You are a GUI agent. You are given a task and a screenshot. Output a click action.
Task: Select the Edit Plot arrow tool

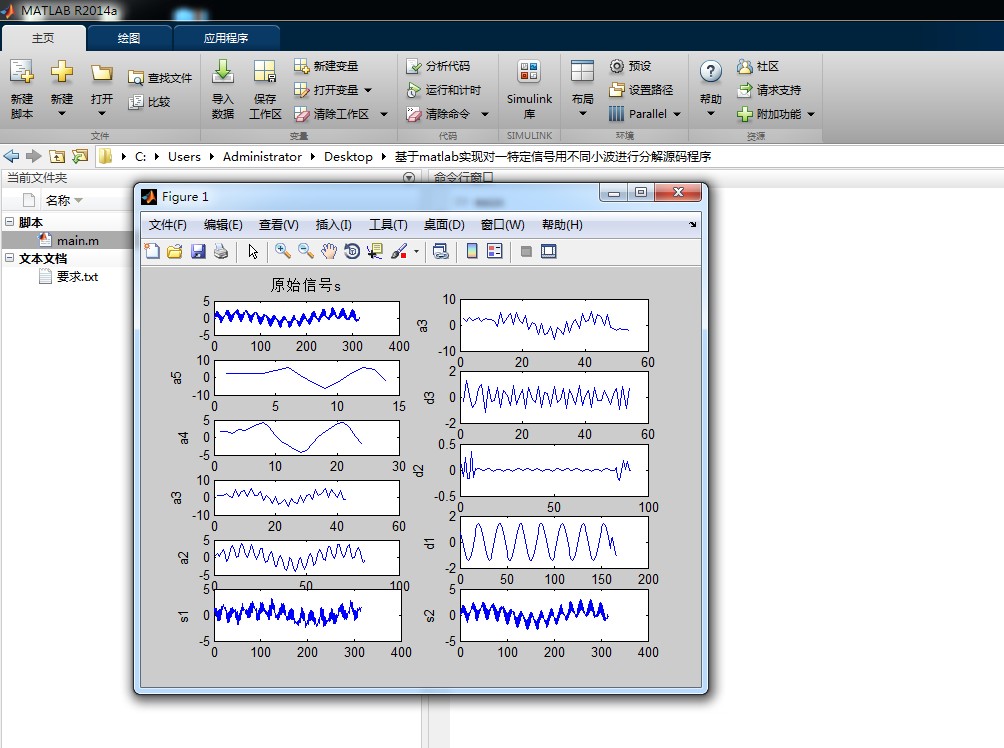coord(253,251)
